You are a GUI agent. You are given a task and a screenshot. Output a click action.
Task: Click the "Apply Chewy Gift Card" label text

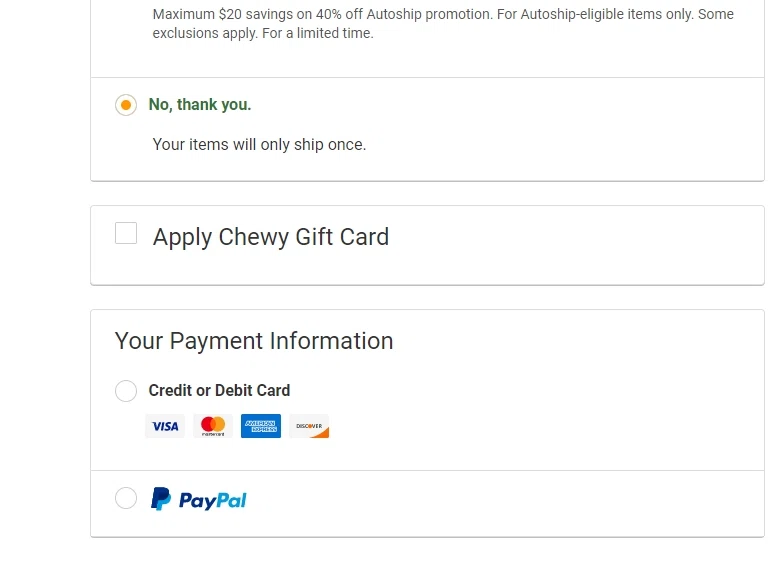click(271, 237)
